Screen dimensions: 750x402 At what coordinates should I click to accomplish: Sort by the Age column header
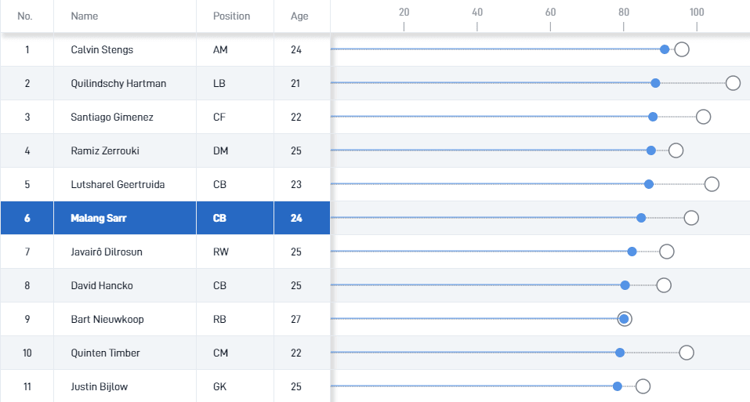300,16
